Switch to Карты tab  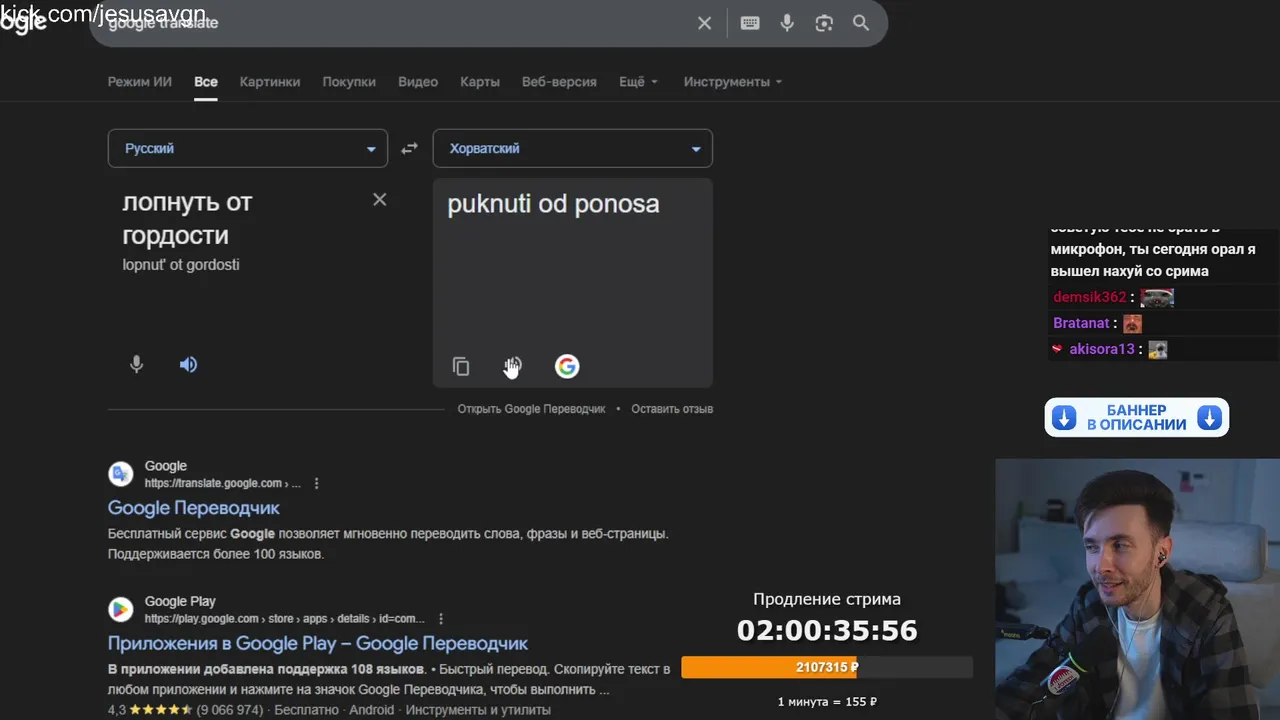[480, 82]
